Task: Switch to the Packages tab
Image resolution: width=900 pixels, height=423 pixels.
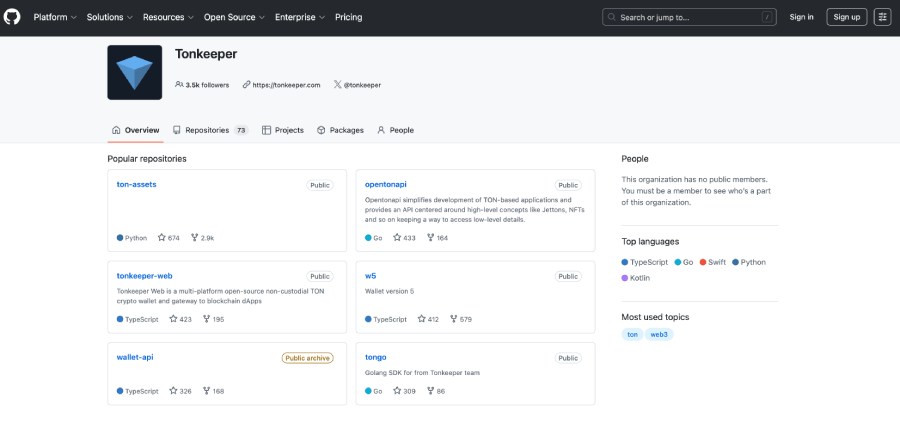Action: coord(340,130)
